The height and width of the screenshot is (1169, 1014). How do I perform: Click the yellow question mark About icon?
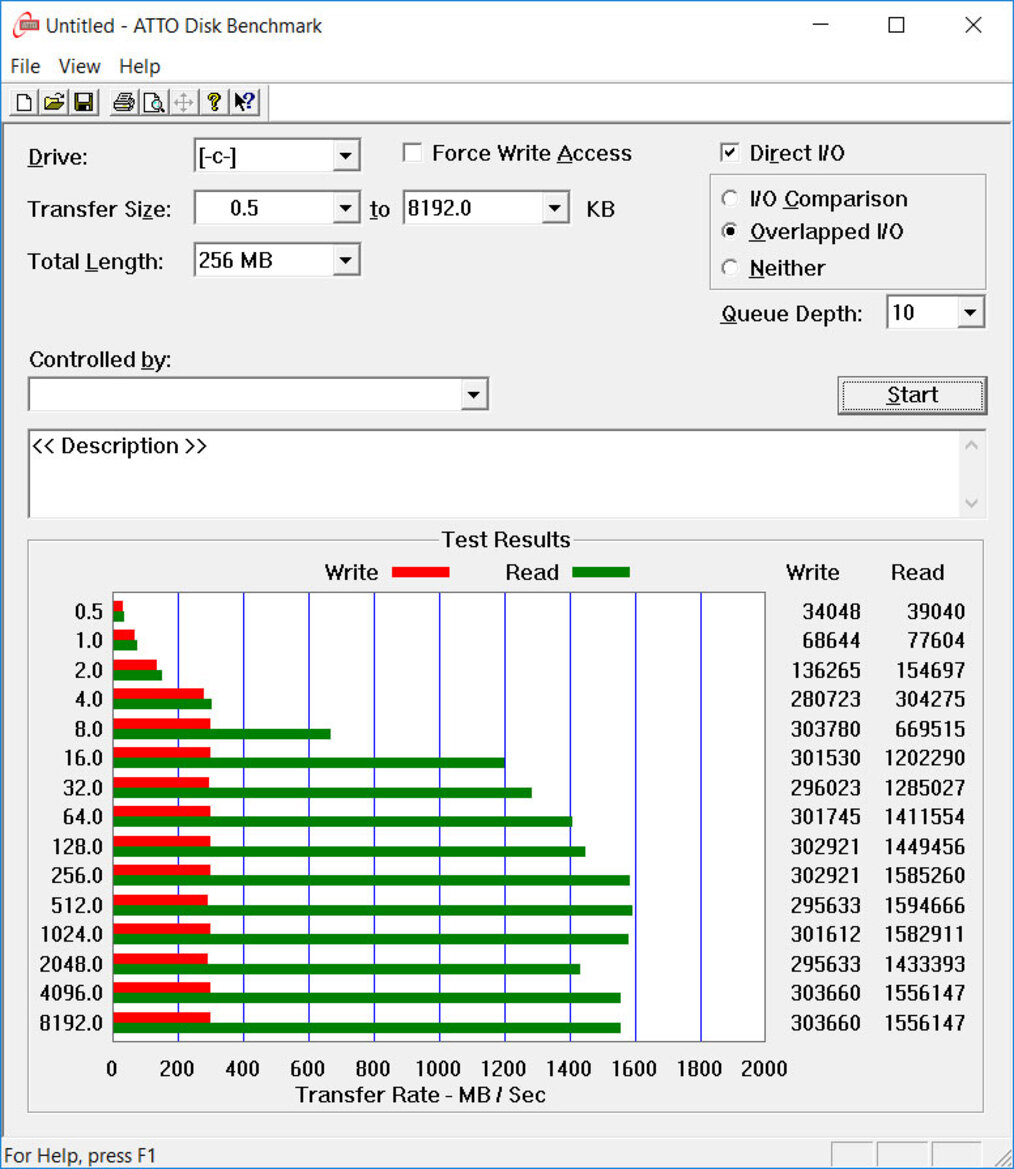[214, 101]
